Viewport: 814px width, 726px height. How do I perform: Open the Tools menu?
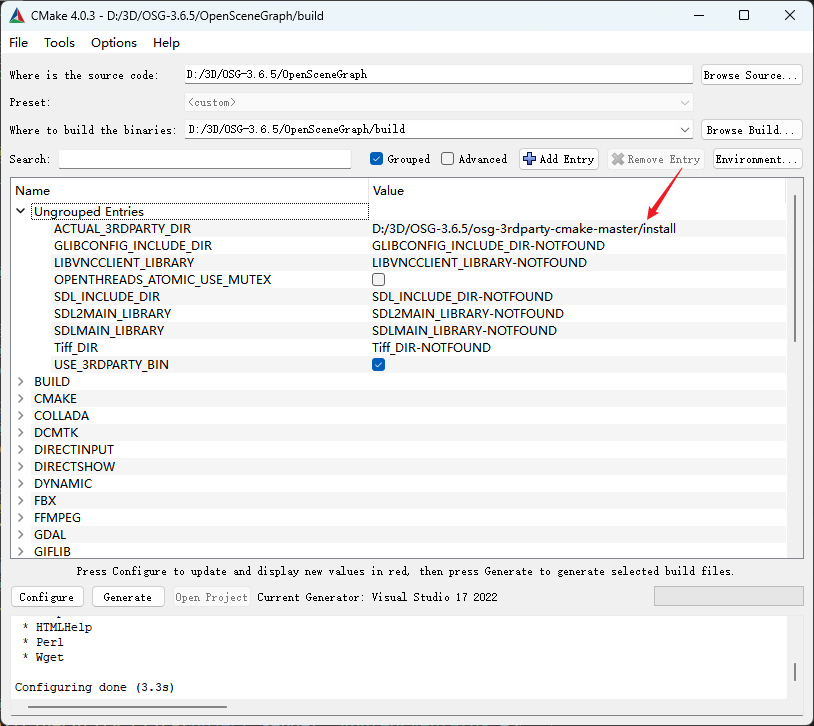[x=59, y=43]
